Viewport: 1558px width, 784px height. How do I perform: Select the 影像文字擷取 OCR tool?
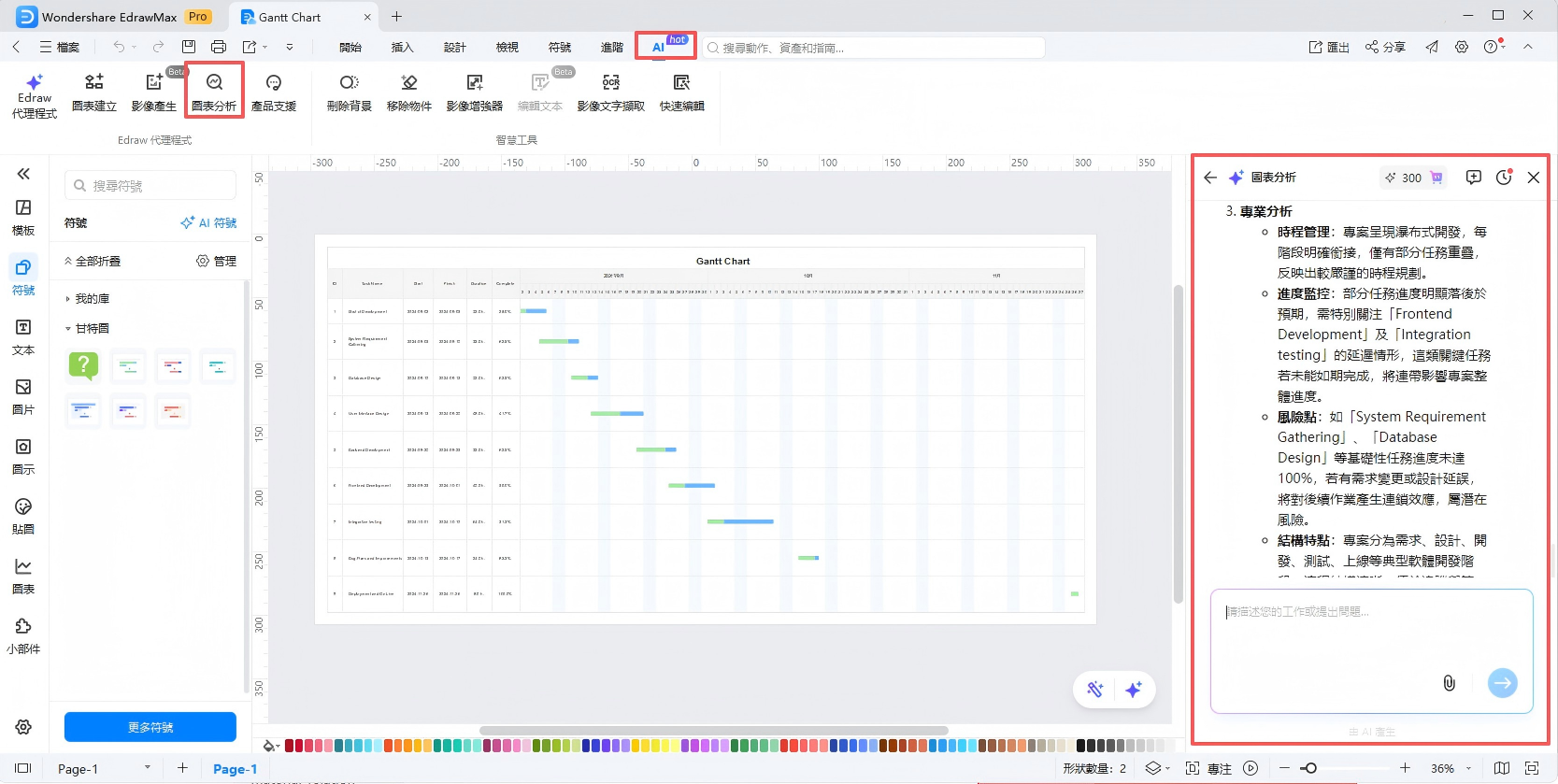[x=610, y=91]
